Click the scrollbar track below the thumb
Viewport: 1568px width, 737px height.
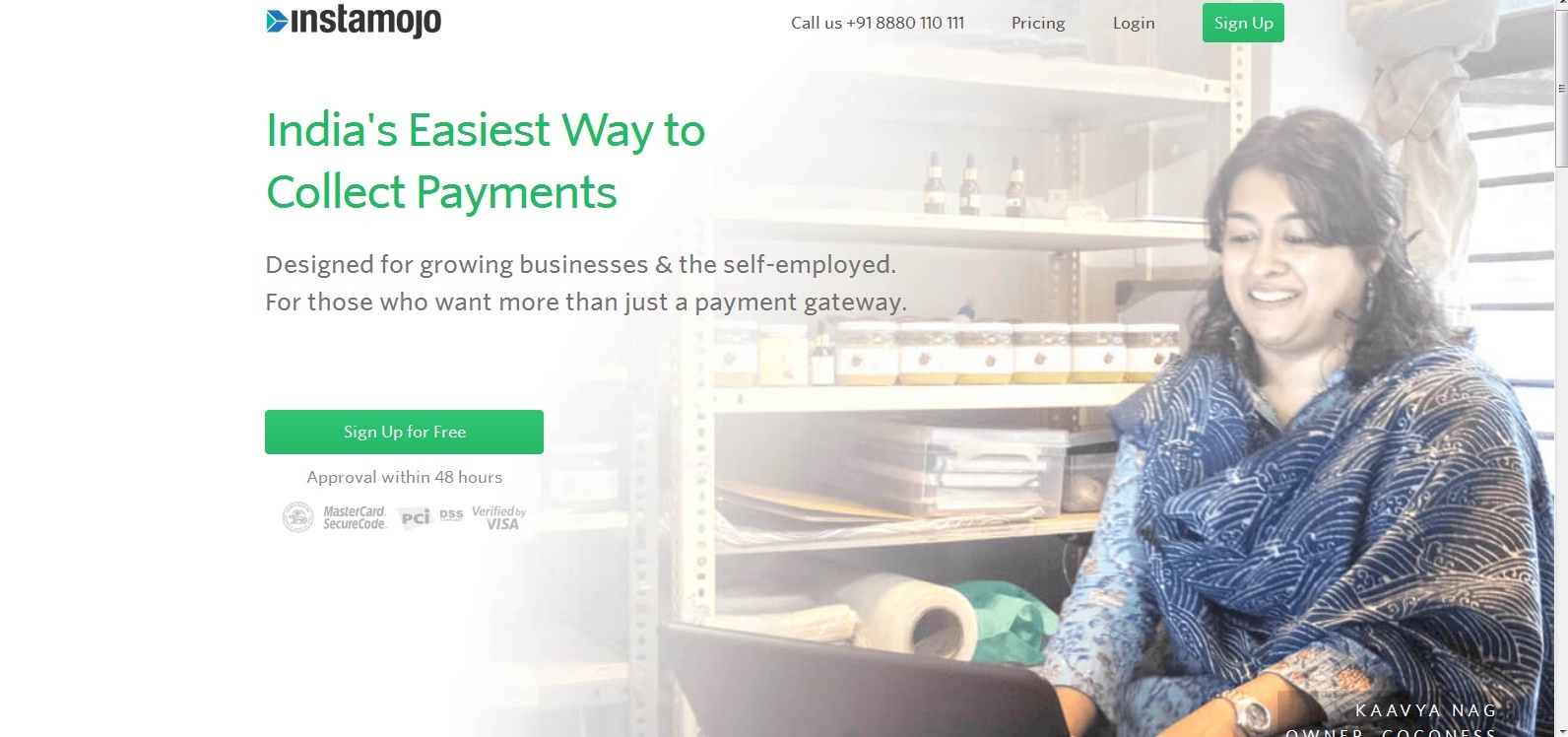(x=1561, y=443)
